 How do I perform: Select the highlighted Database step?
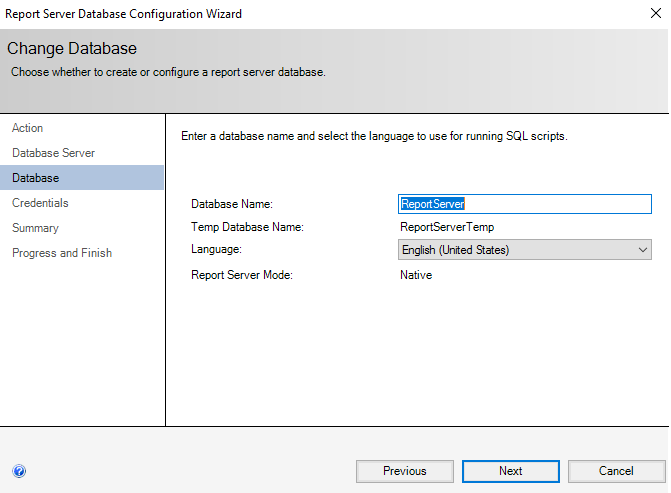[x=36, y=178]
